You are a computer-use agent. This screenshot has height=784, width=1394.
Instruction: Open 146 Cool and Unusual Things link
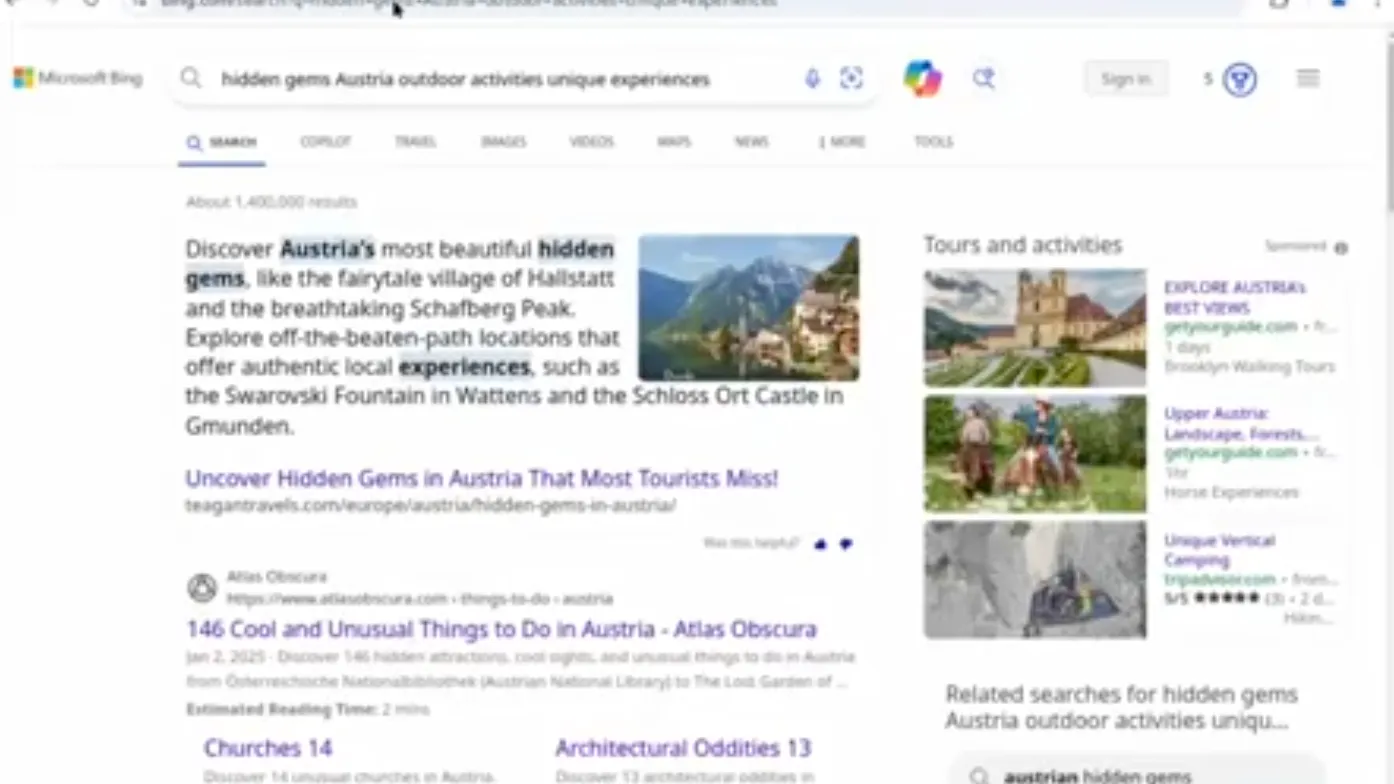coord(501,630)
